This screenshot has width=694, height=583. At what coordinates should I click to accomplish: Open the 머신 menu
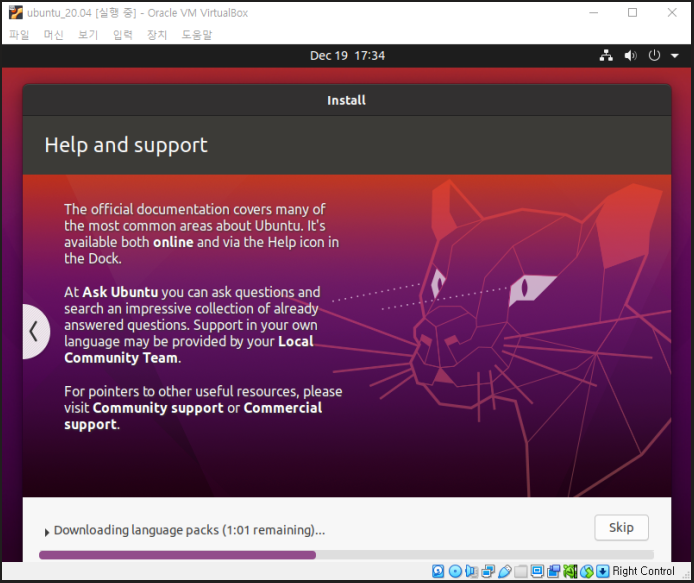point(54,35)
